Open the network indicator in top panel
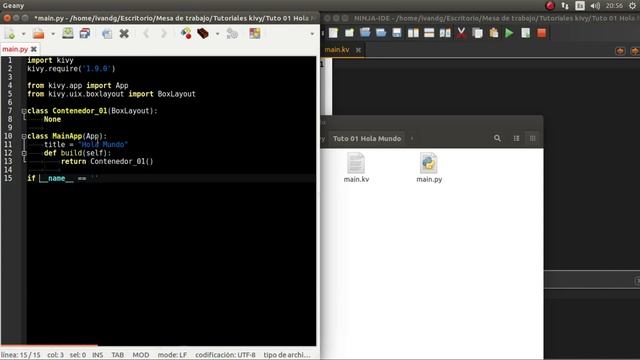Viewport: 640px width, 360px height. (x=565, y=5)
